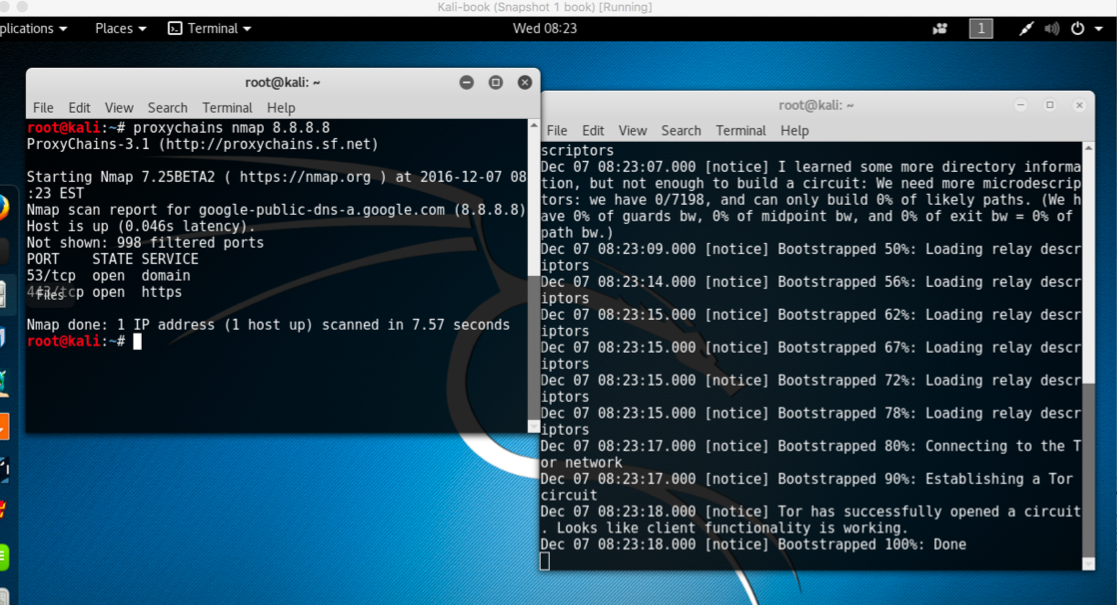Click right terminal scrollbar up arrow
Image resolution: width=1117 pixels, height=605 pixels.
point(1089,148)
